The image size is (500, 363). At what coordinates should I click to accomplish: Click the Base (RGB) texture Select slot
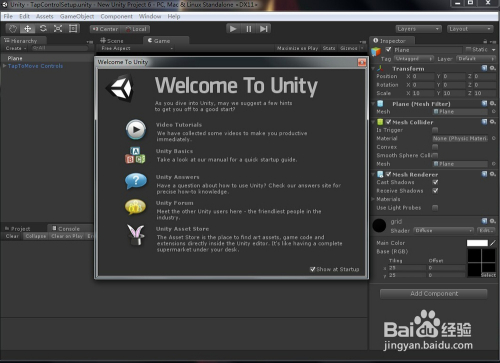point(481,263)
